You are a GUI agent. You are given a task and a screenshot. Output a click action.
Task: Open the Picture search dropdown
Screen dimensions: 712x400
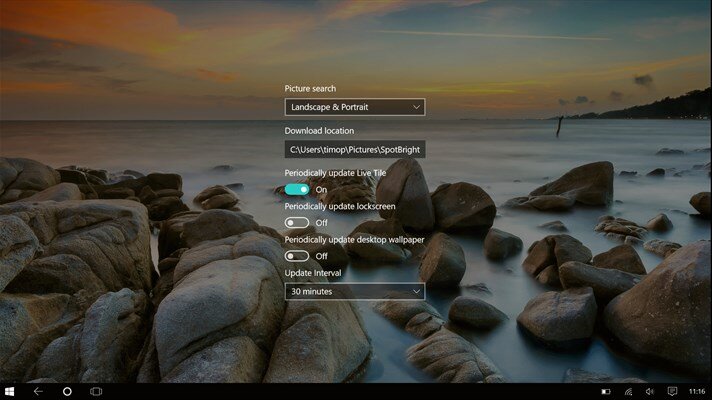[354, 107]
